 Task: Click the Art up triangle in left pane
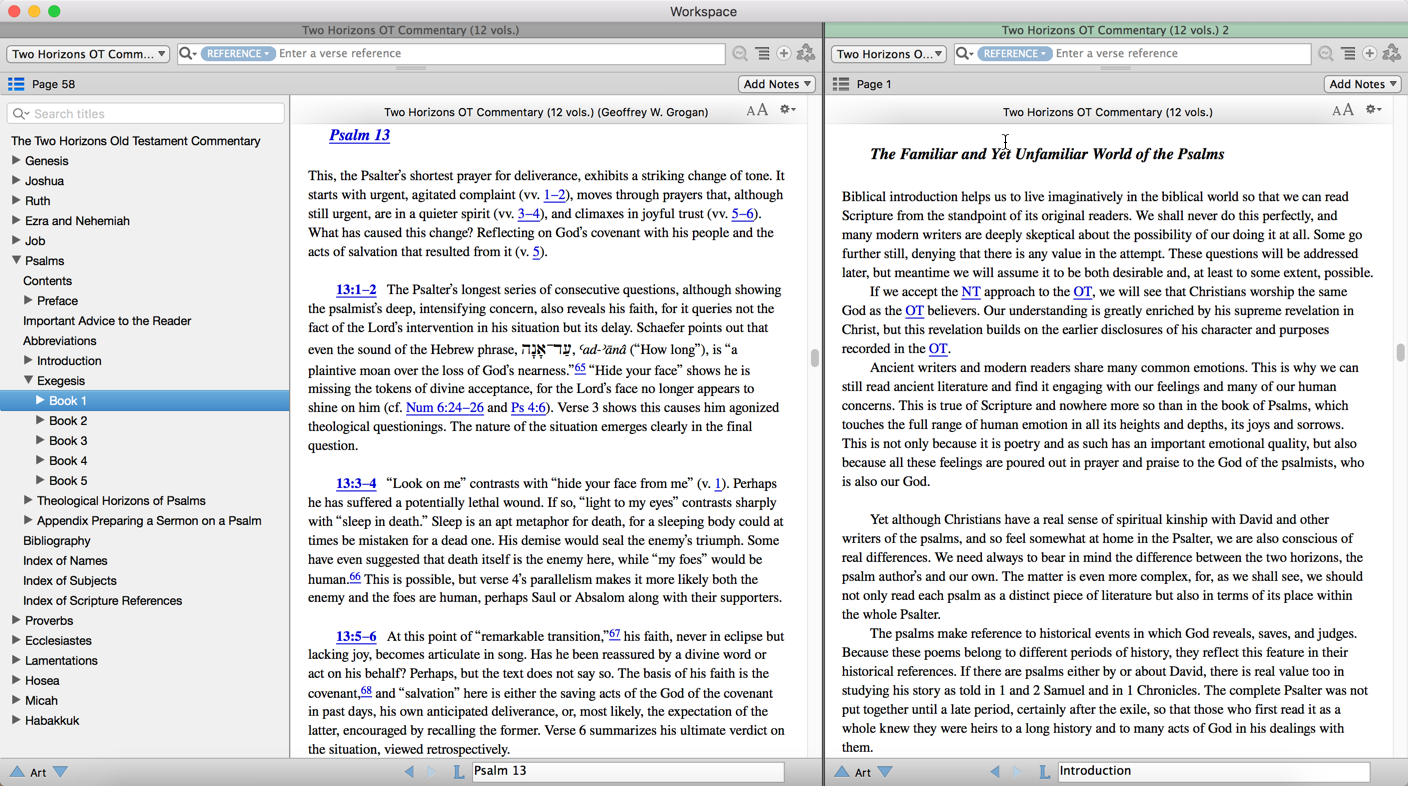click(17, 772)
